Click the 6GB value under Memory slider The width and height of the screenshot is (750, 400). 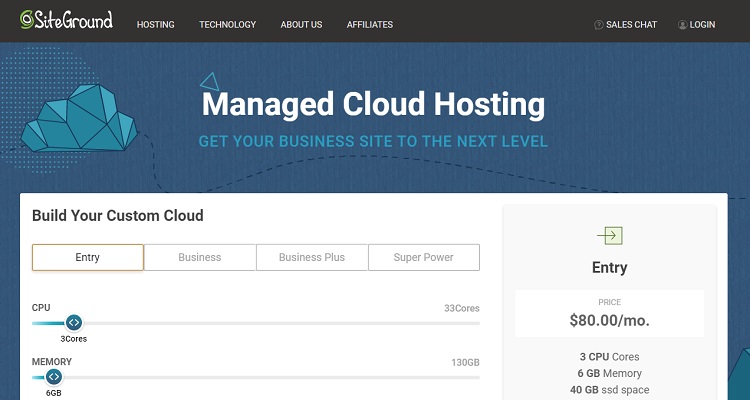click(54, 393)
